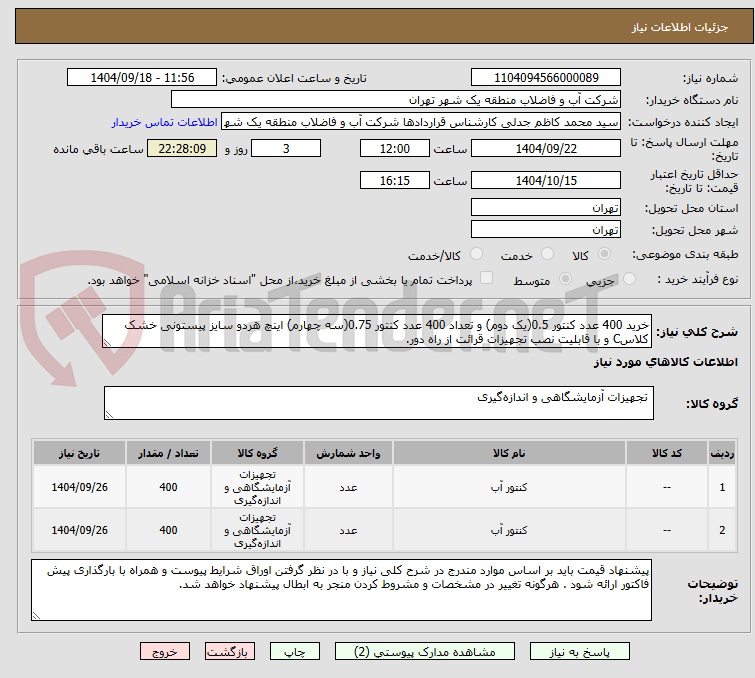
Task: Click کنتور آب in row 1
Action: (x=509, y=487)
